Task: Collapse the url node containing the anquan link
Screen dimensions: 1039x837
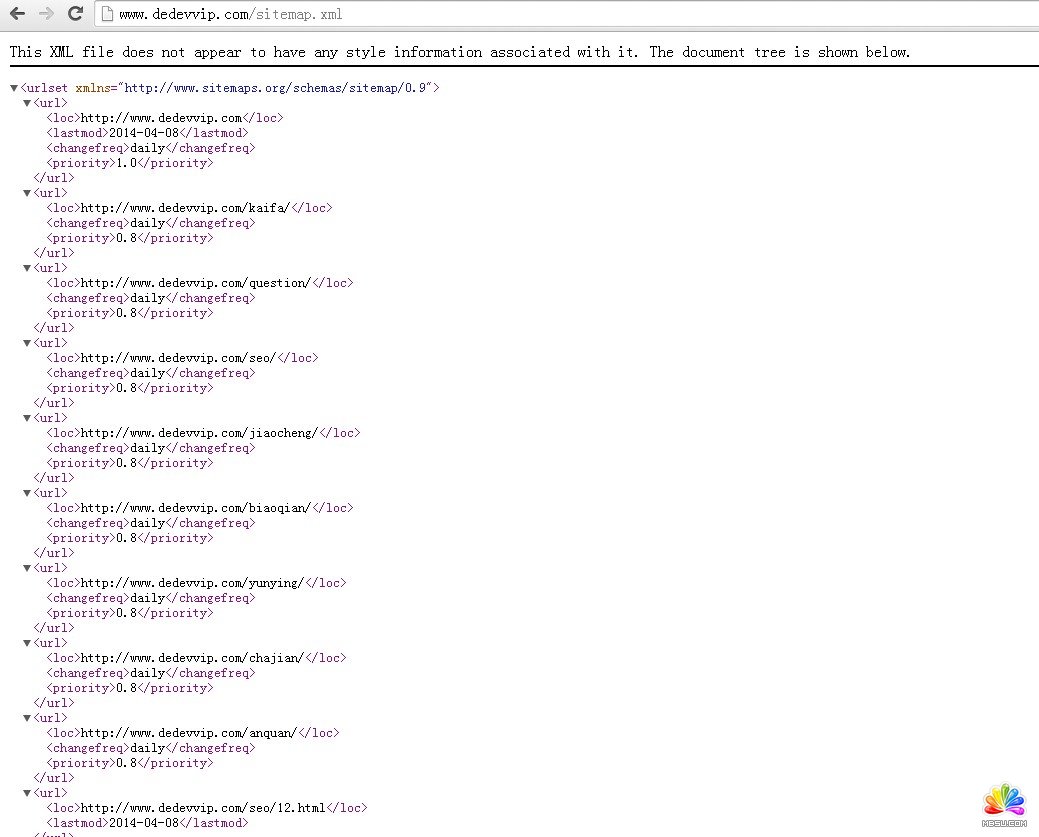Action: (27, 719)
